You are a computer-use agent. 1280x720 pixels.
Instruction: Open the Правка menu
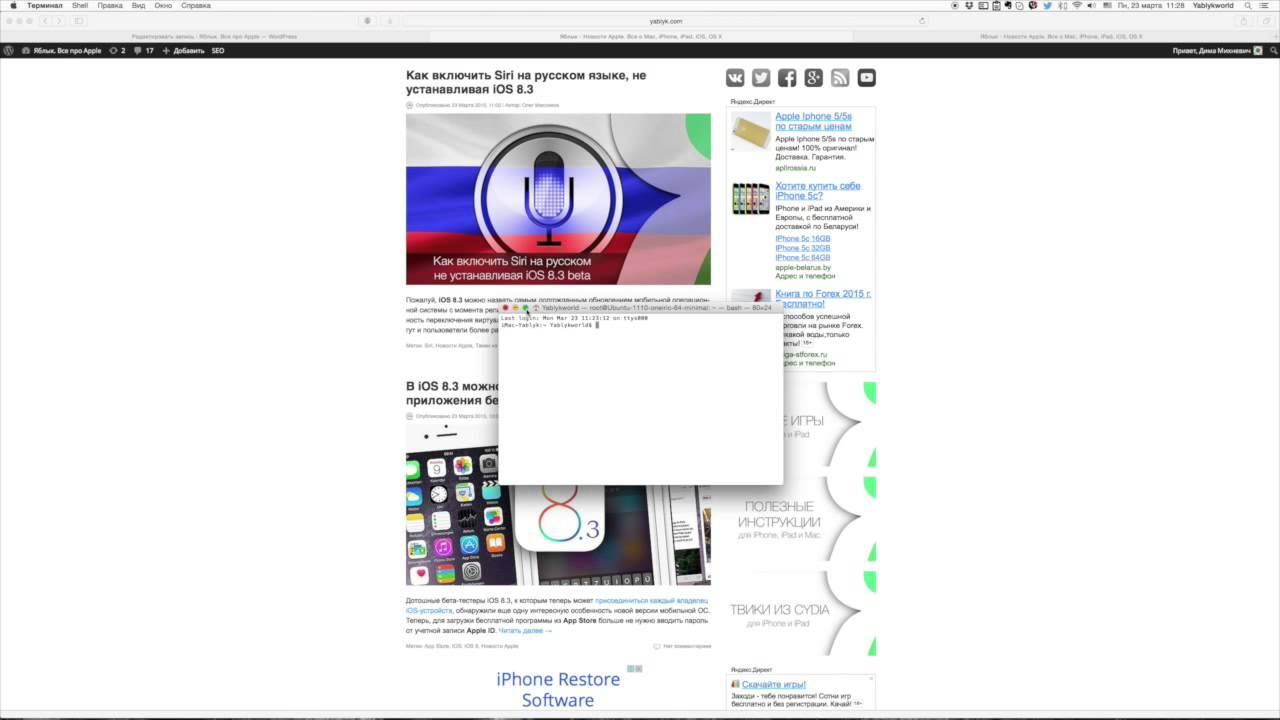tap(110, 6)
